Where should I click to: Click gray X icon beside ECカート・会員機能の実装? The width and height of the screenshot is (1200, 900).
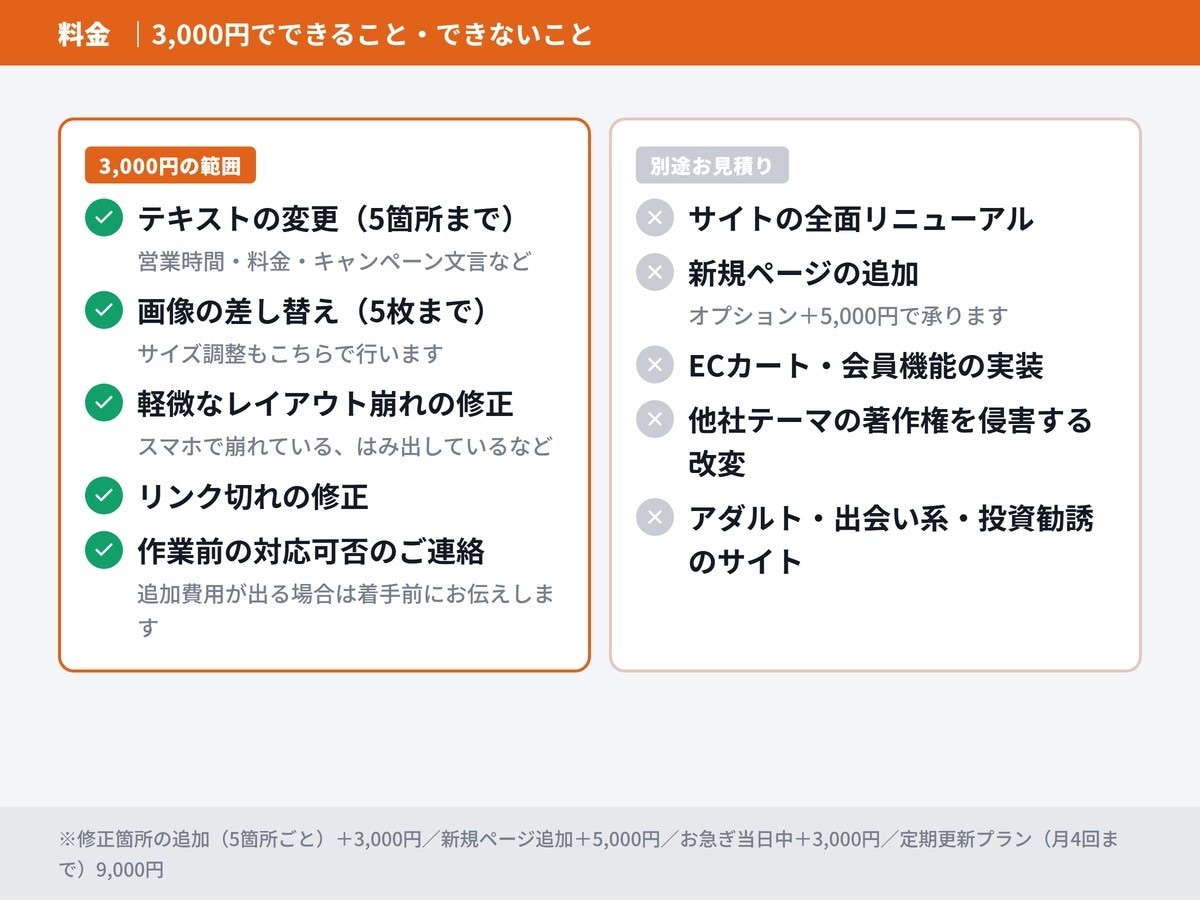655,365
